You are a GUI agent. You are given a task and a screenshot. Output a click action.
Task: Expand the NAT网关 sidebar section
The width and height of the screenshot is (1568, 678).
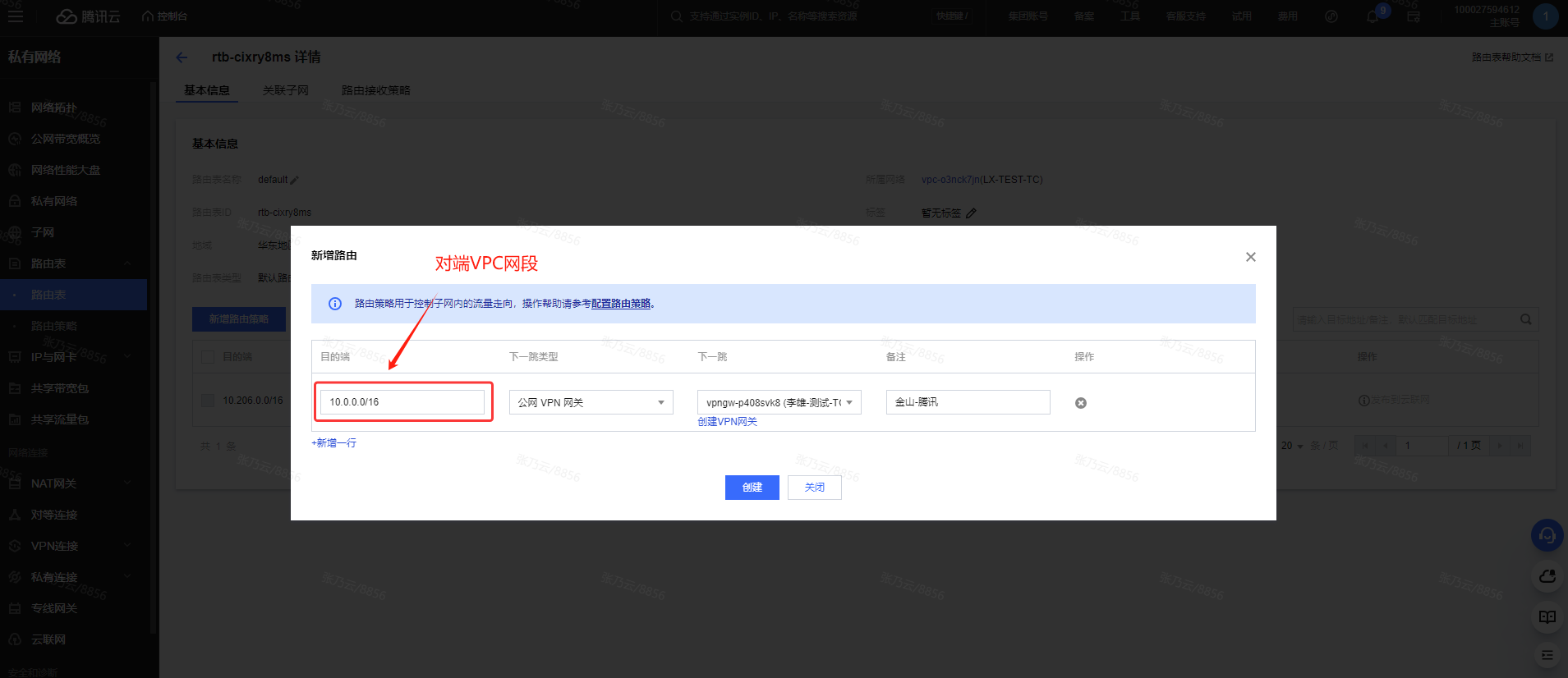74,483
